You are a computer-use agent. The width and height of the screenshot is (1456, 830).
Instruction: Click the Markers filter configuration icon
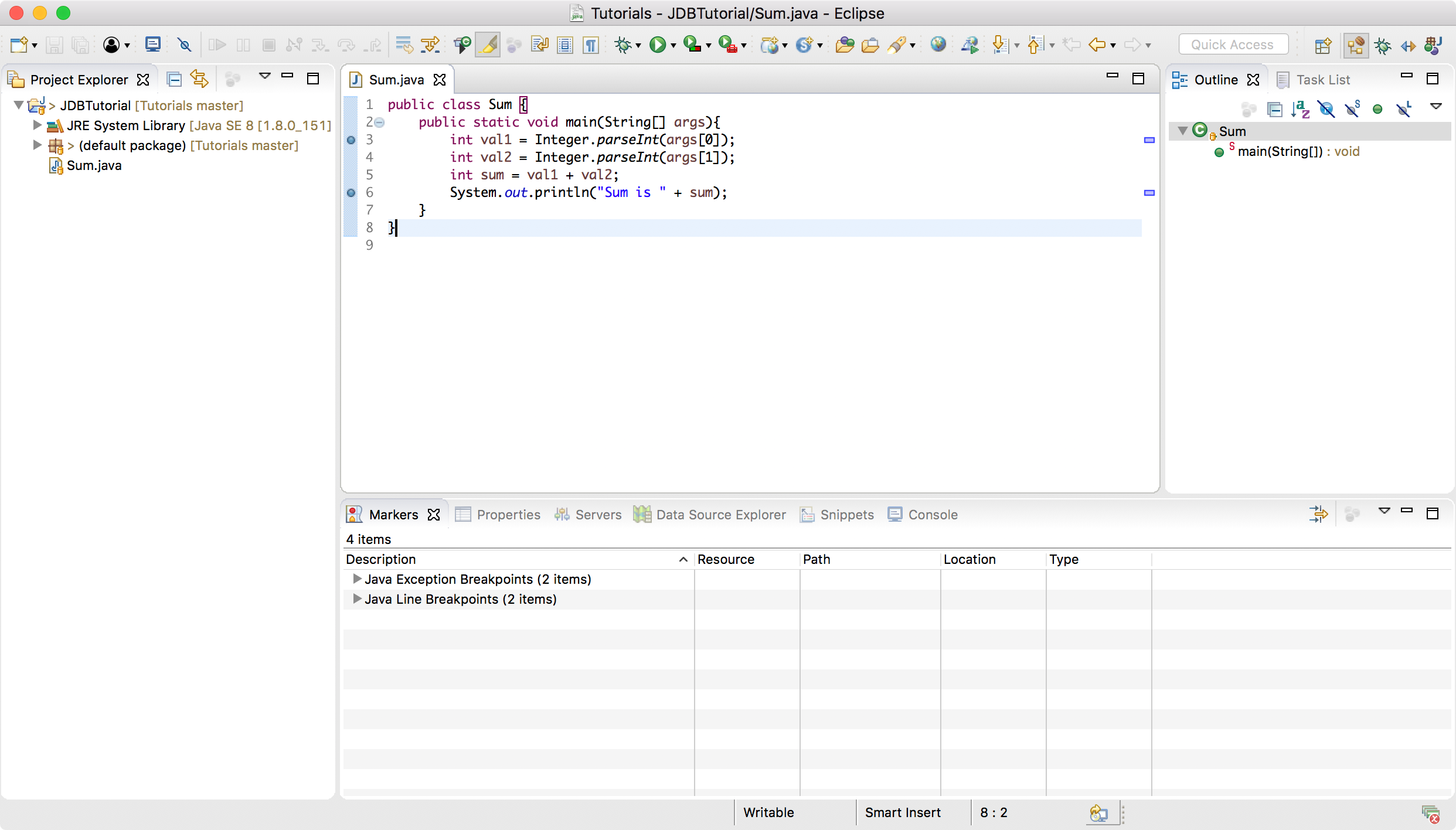(1318, 514)
